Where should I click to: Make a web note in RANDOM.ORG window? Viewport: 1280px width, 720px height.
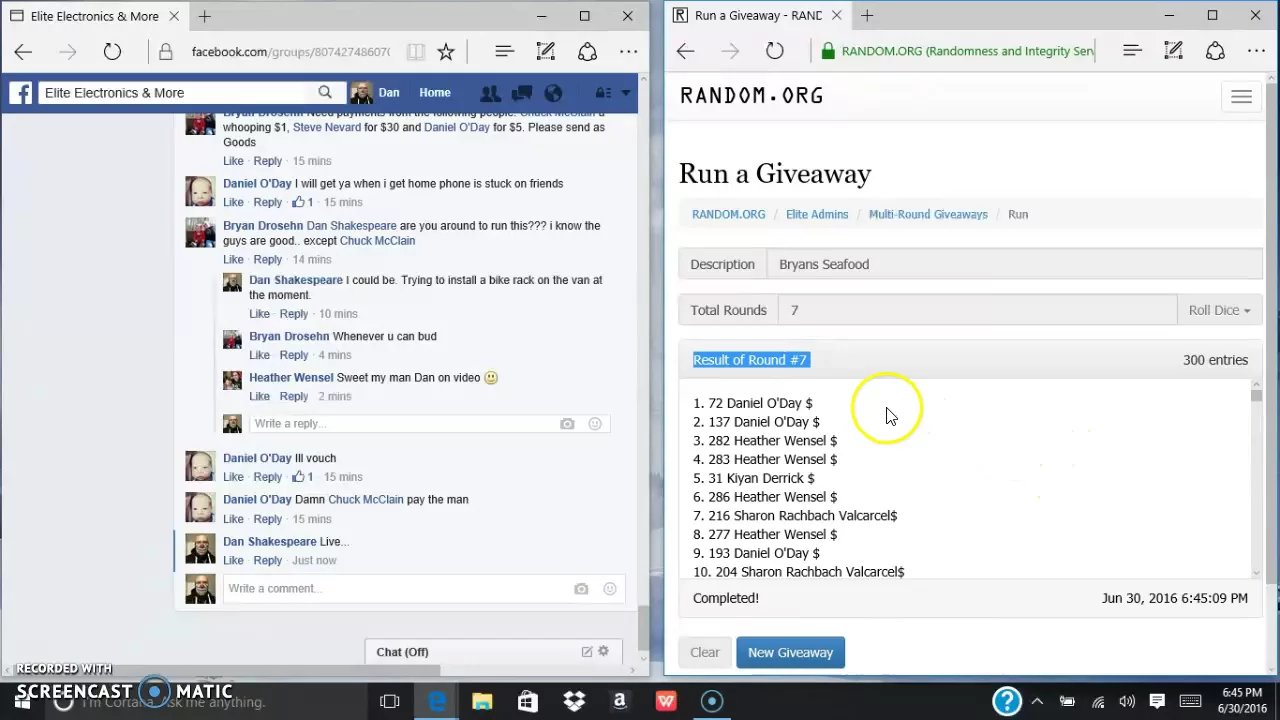click(x=1174, y=51)
